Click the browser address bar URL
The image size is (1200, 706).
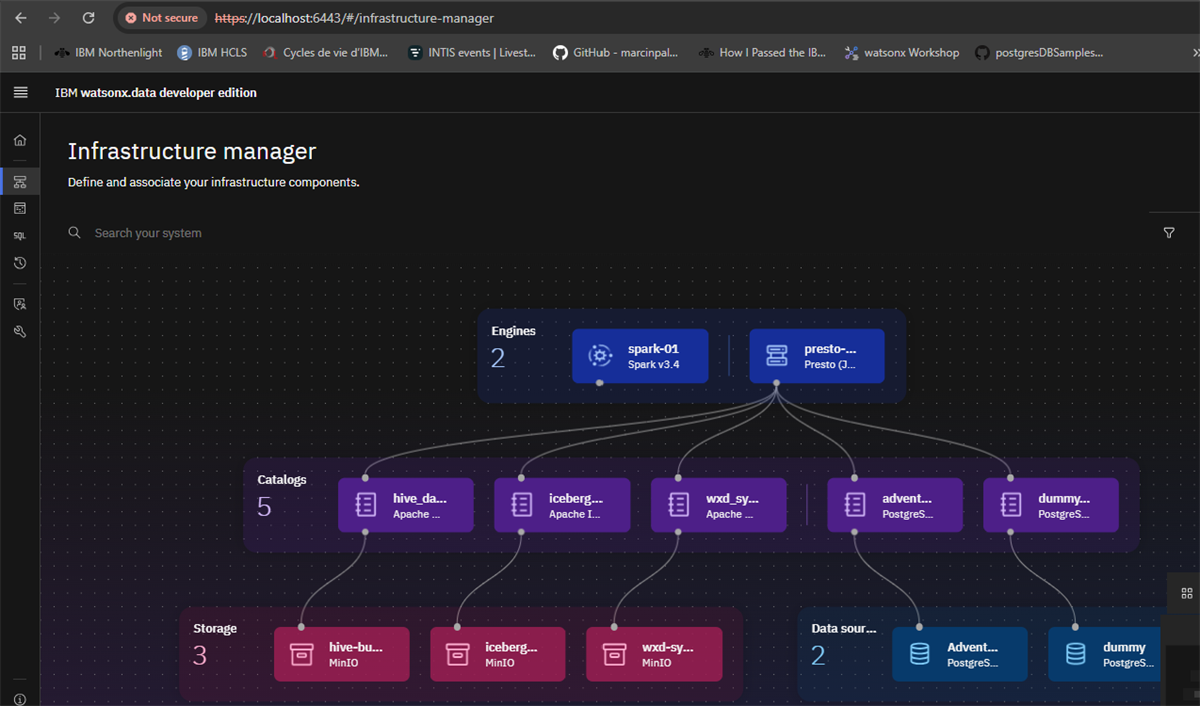click(x=354, y=18)
